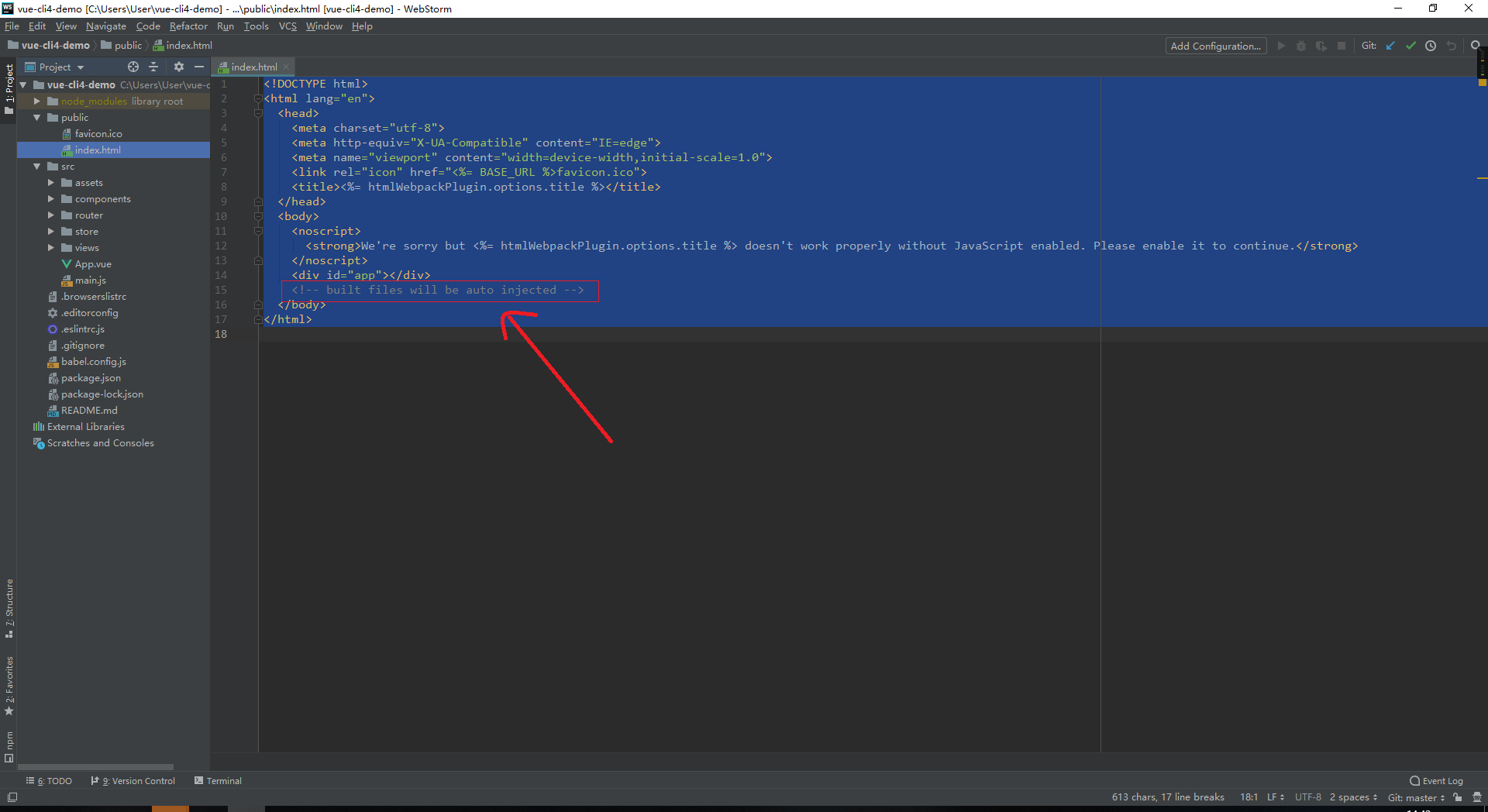Click the Project panel horizontal scrollbar

coord(96,767)
